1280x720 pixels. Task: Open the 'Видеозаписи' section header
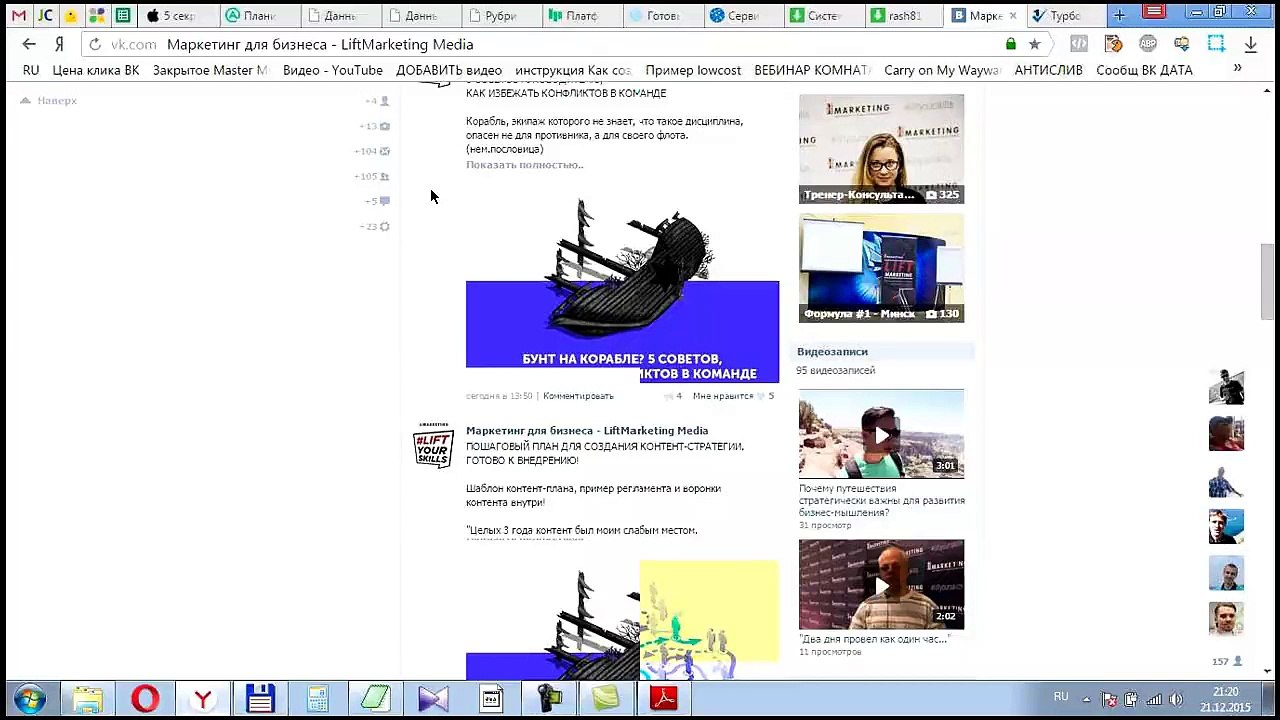tap(832, 352)
